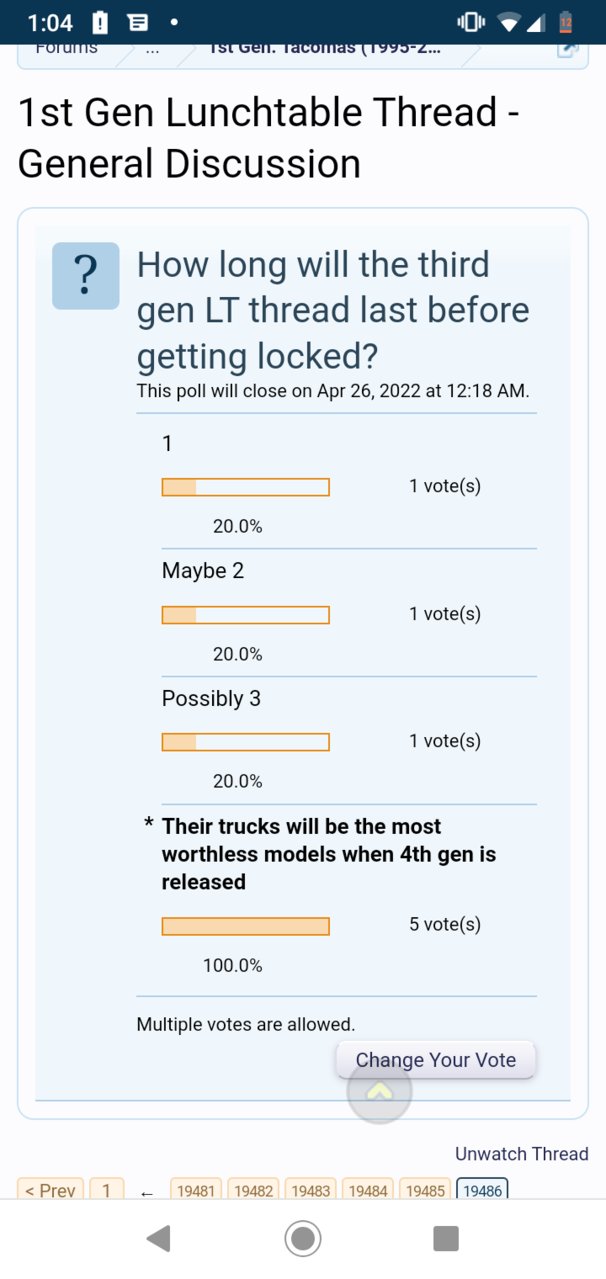Tap the external link icon in breadcrumb

pos(568,47)
